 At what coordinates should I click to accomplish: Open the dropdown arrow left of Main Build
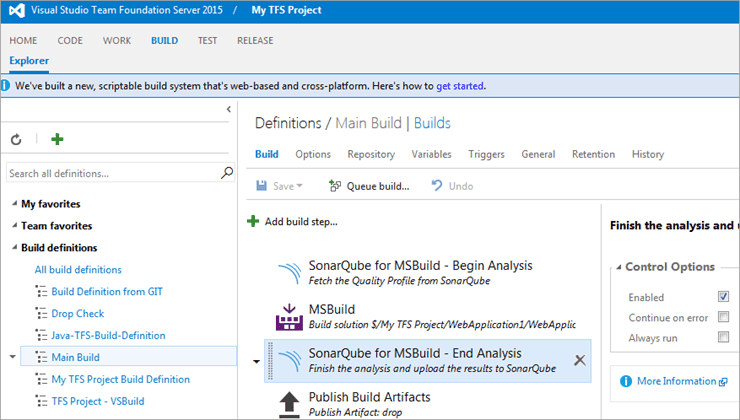tap(13, 357)
